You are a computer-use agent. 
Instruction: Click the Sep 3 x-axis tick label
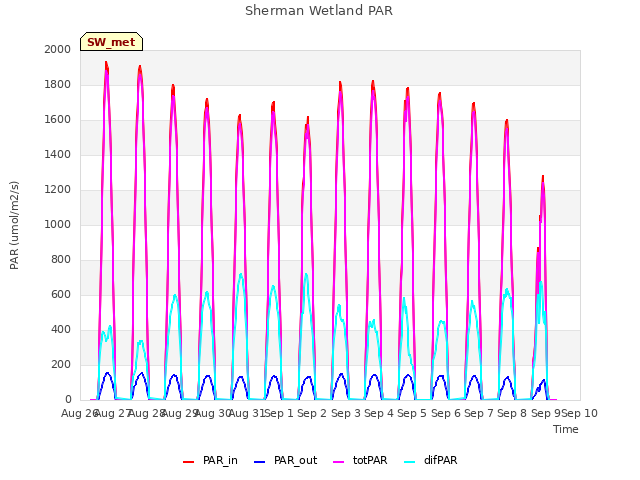pyautogui.click(x=346, y=413)
